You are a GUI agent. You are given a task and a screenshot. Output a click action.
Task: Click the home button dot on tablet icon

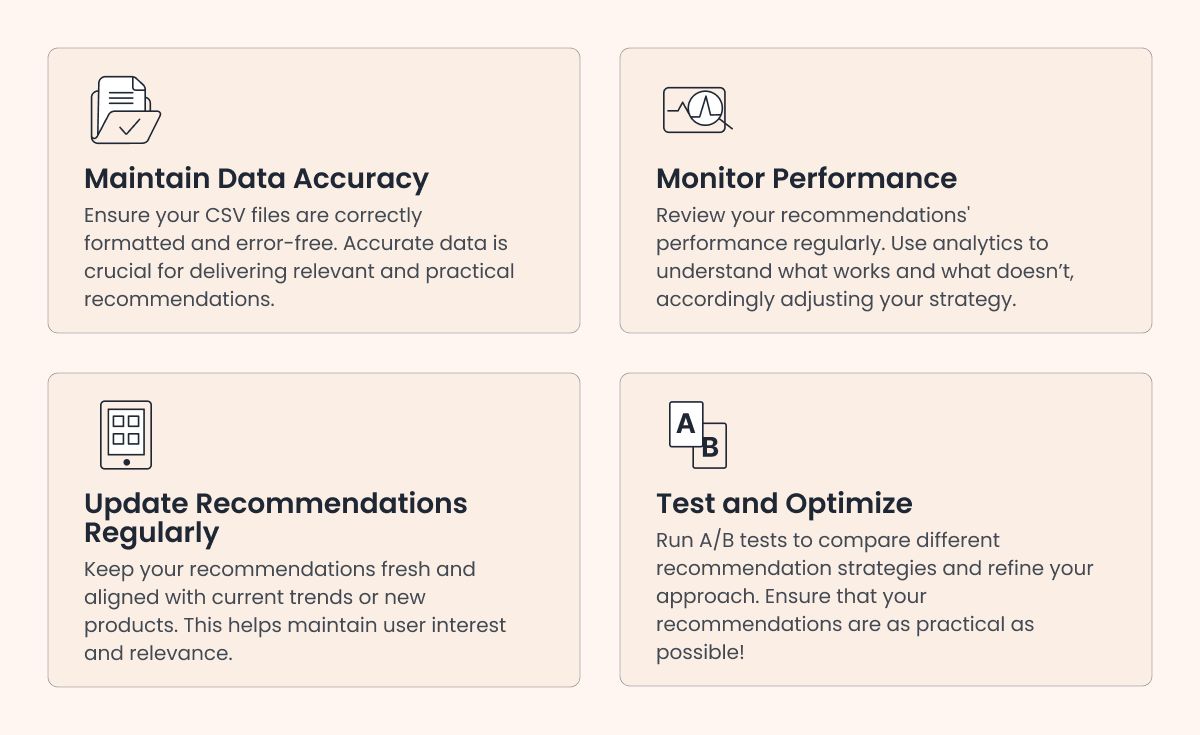[x=126, y=462]
